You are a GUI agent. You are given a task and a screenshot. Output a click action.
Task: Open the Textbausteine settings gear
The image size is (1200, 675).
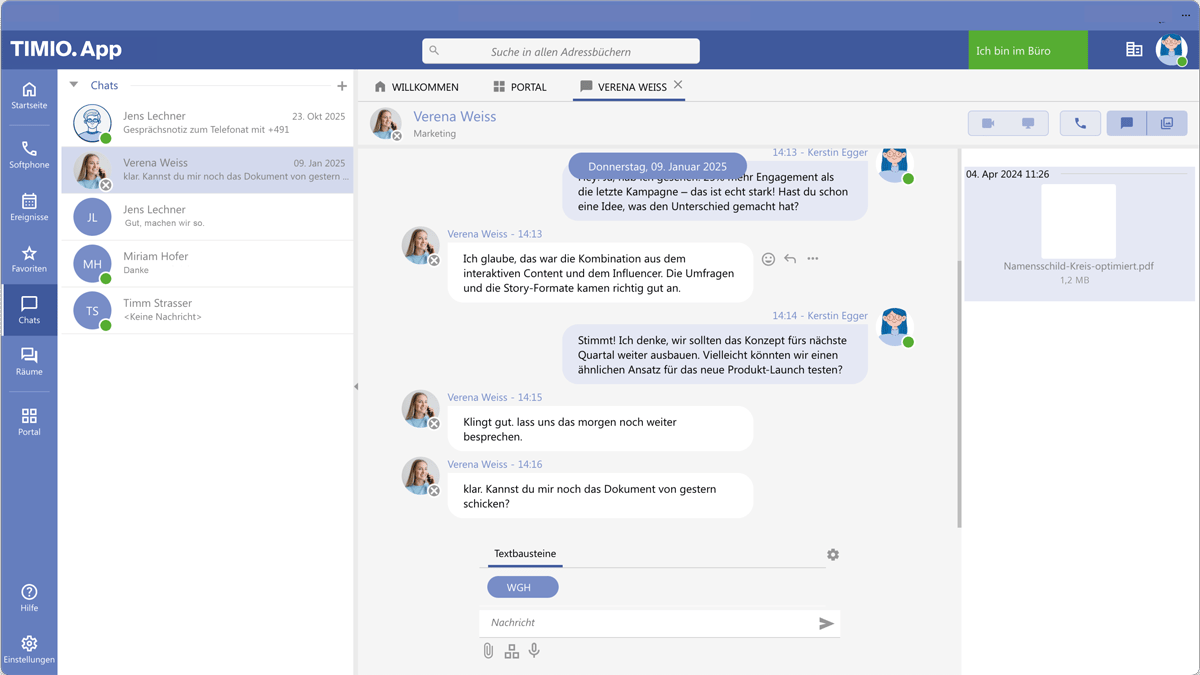(x=833, y=554)
